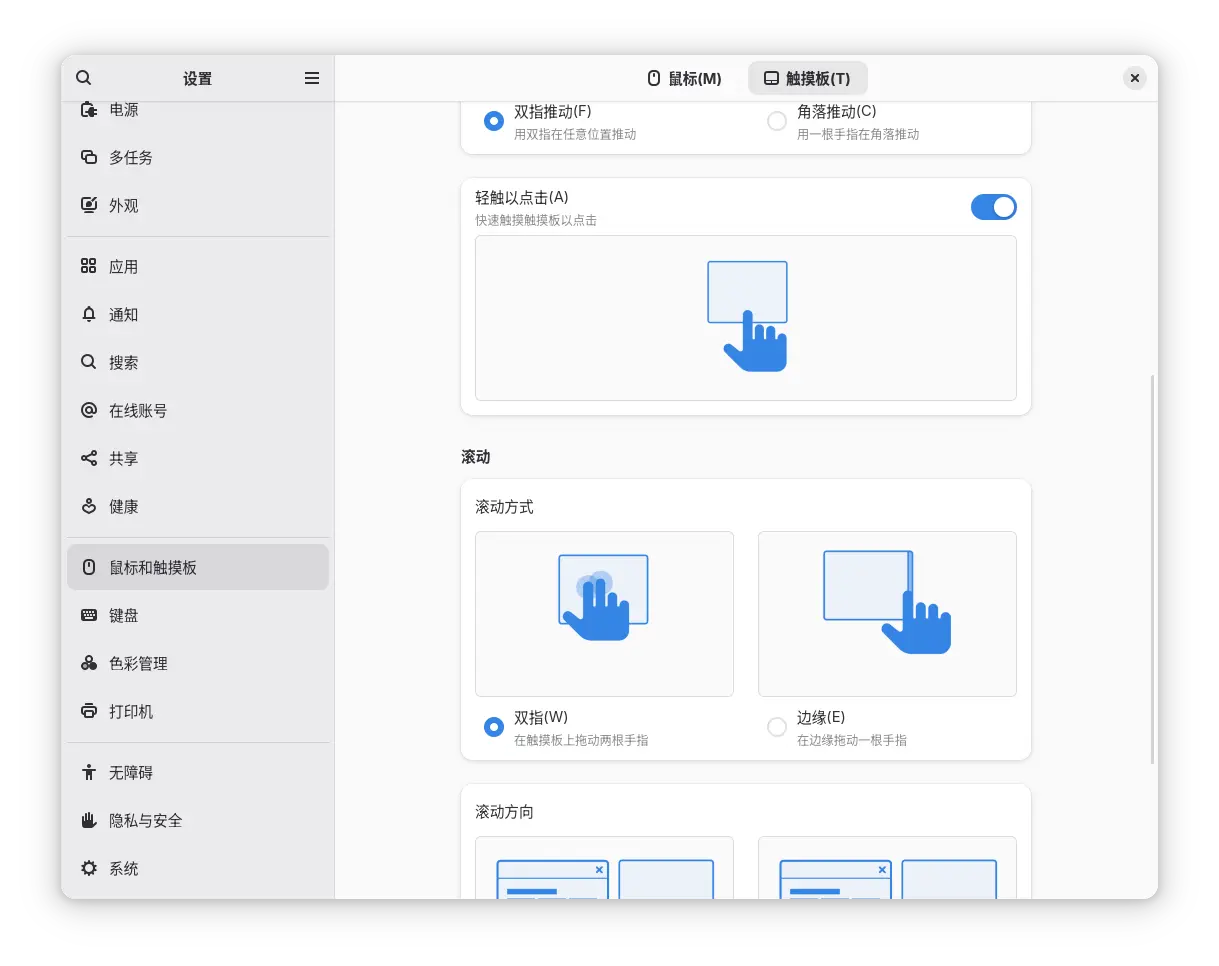Open 在线账号 settings
Image resolution: width=1219 pixels, height=966 pixels.
[x=138, y=411]
